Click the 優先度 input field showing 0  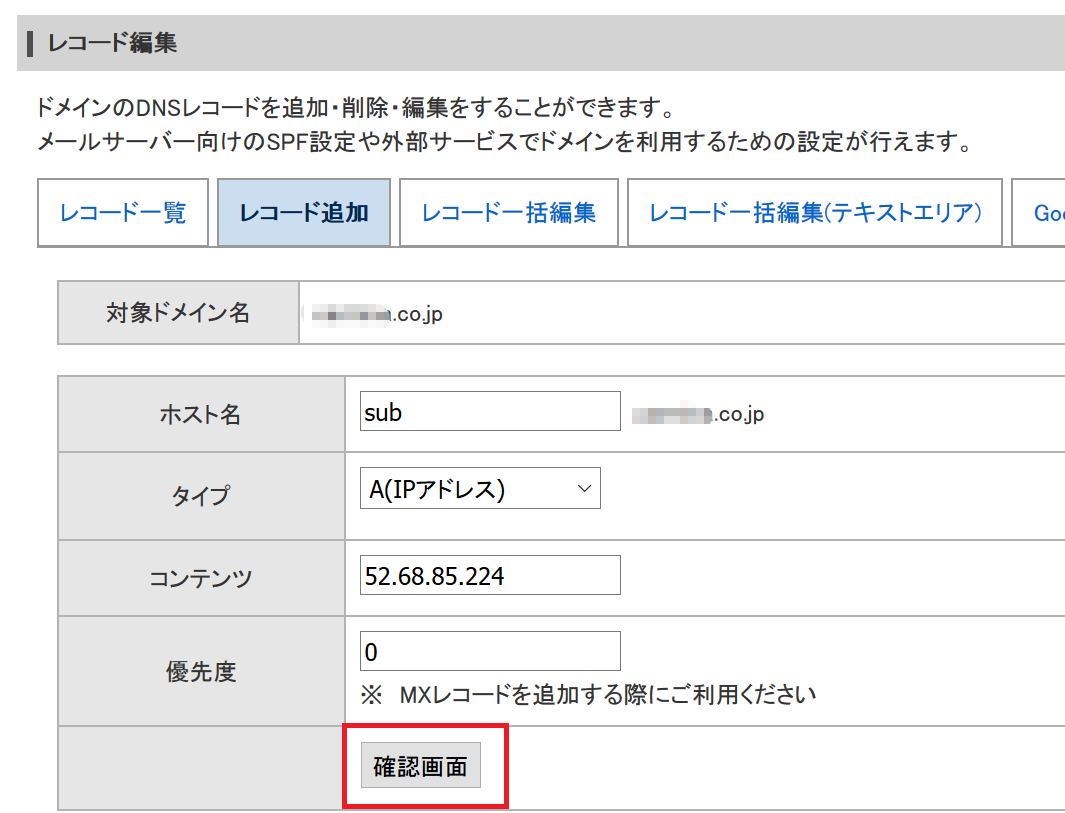[x=490, y=651]
